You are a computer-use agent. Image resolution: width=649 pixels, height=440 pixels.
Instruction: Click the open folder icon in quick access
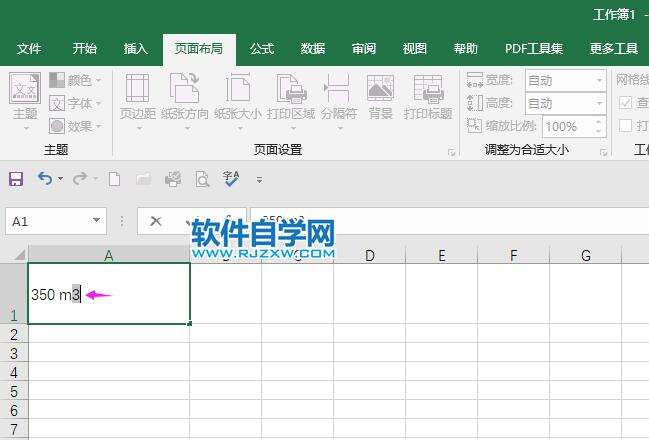click(143, 179)
